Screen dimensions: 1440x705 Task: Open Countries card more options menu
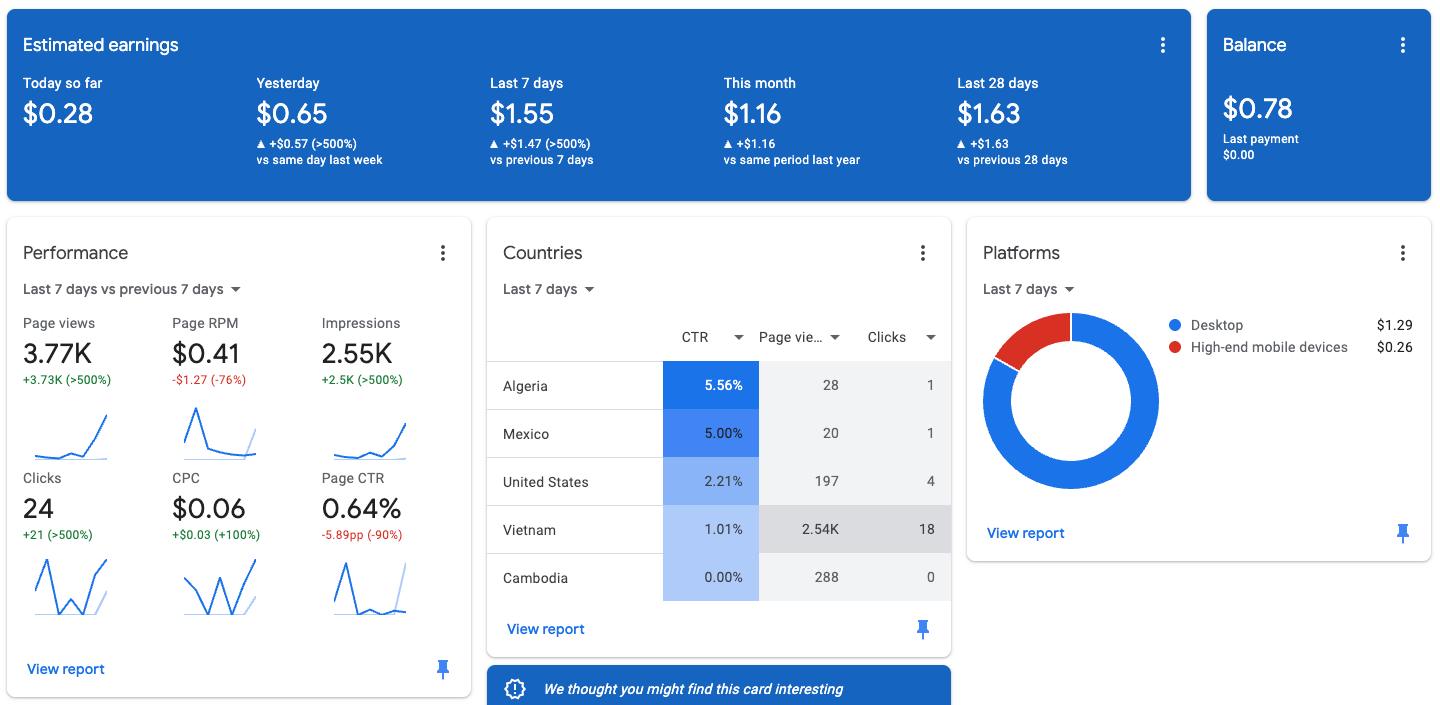[922, 253]
